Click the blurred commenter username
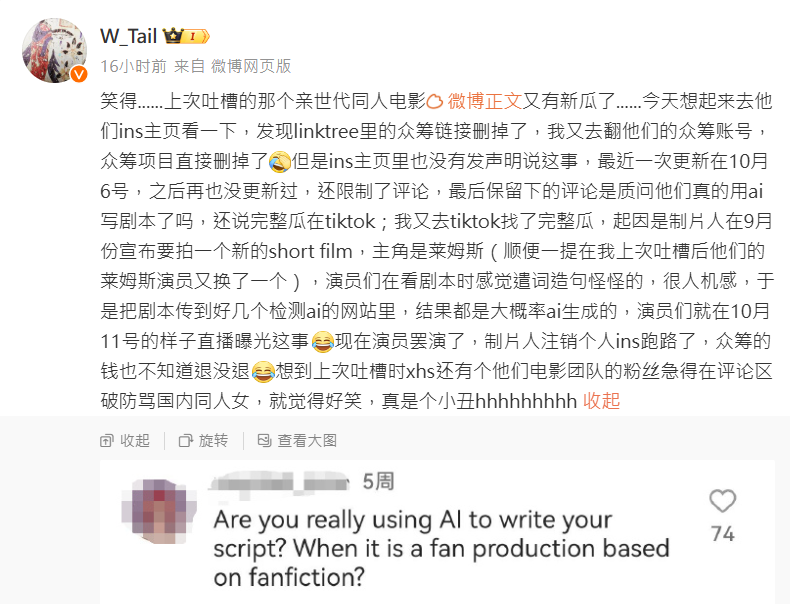 coord(280,483)
